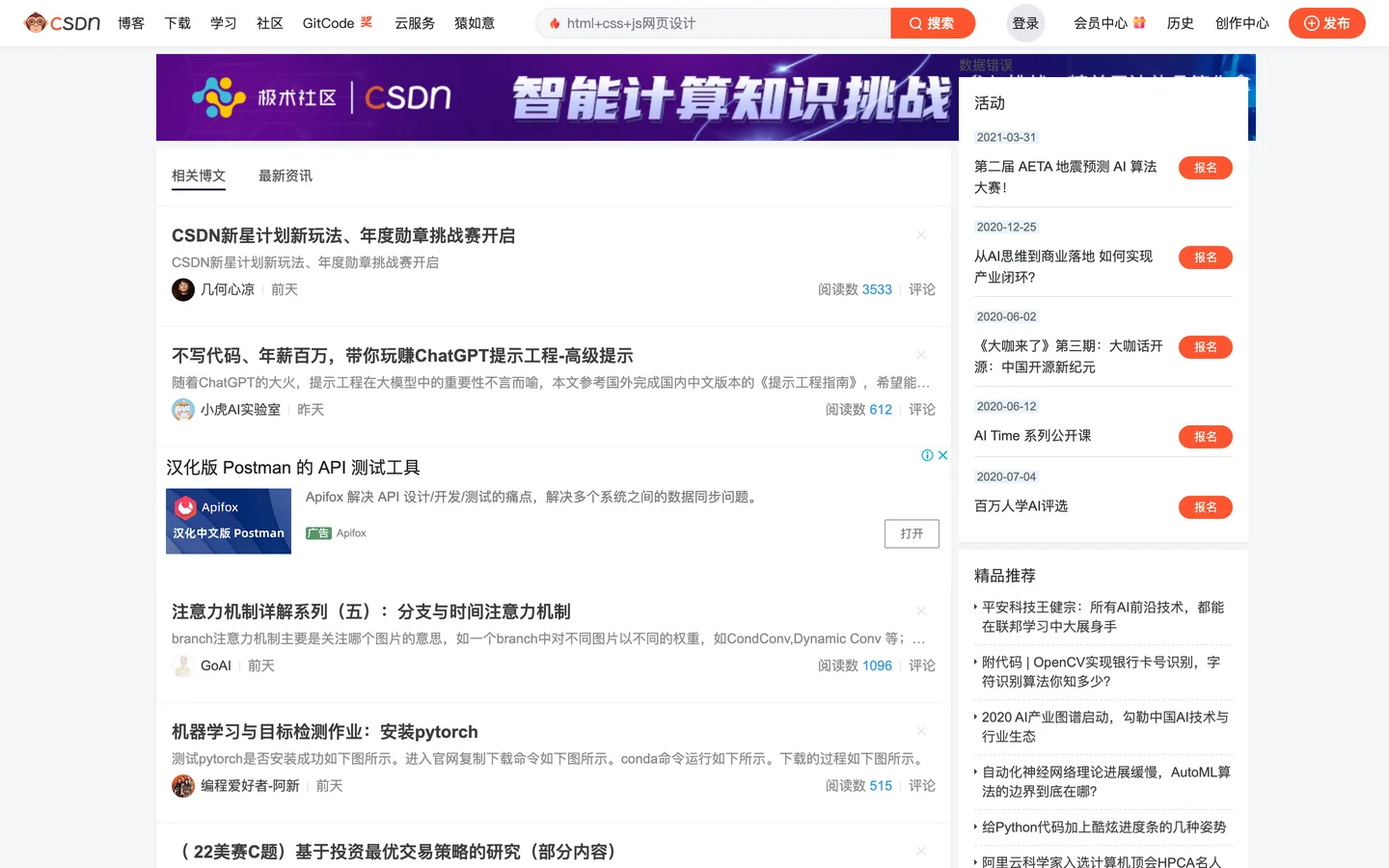Image resolution: width=1389 pixels, height=868 pixels.
Task: Click read count 1096
Action: [x=877, y=665]
